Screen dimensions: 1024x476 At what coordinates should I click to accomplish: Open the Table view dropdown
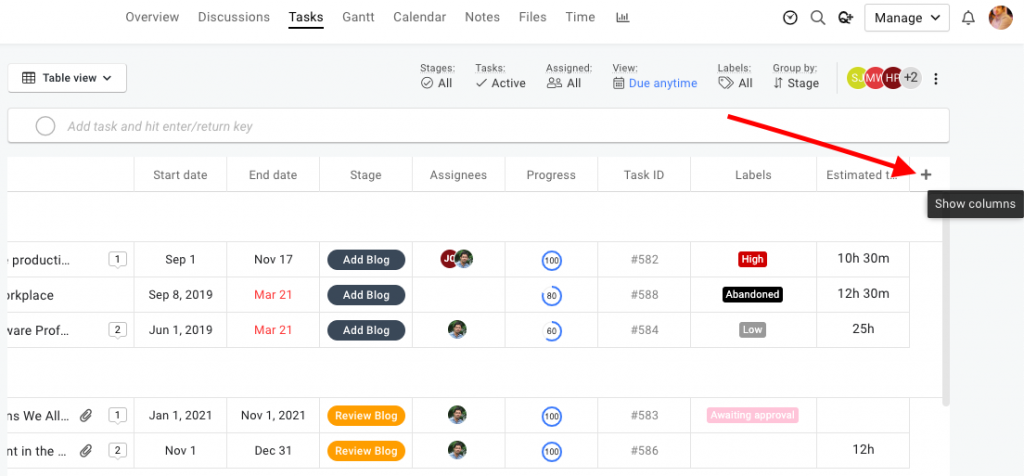pos(67,78)
